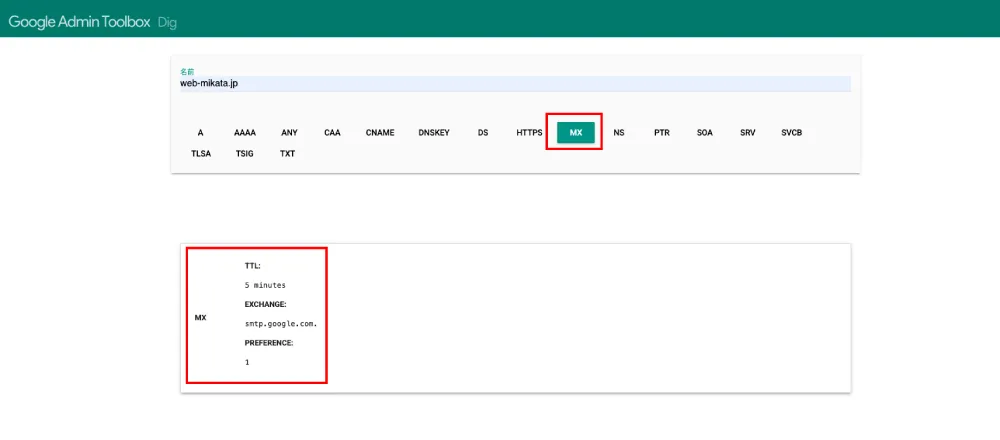Select the A record type
The width and height of the screenshot is (1000, 440).
click(x=200, y=133)
